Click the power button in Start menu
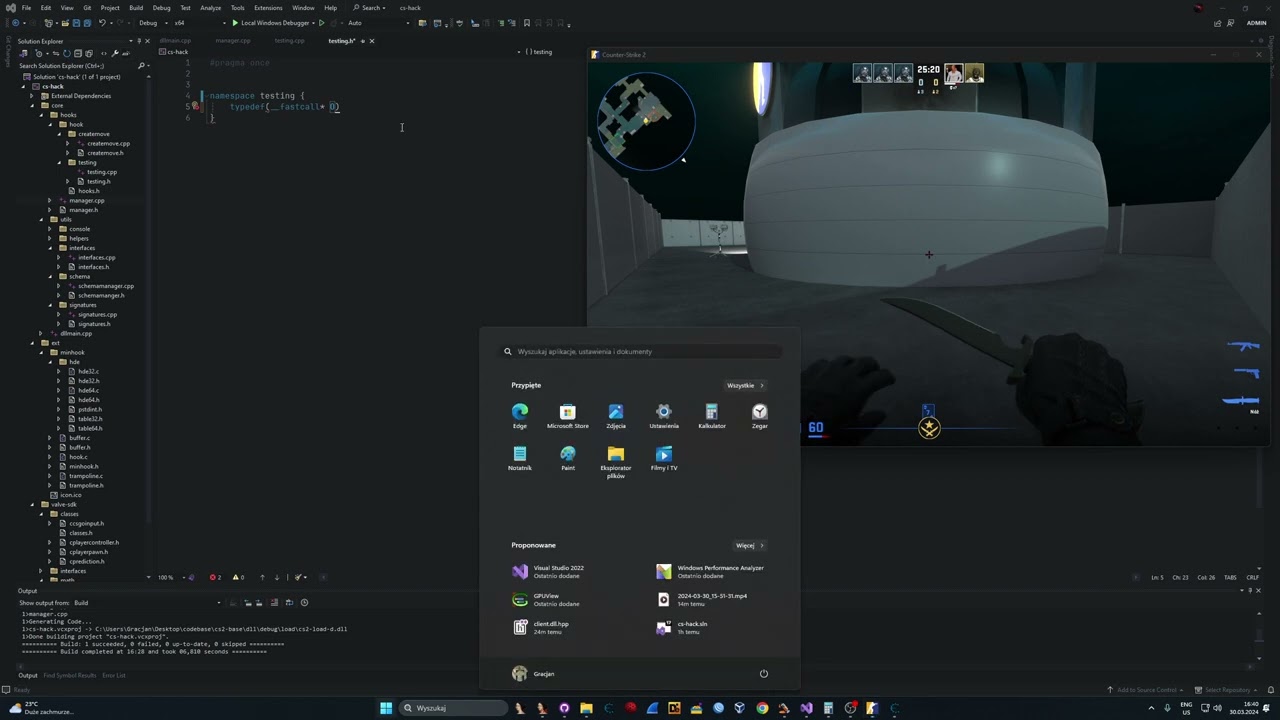Image resolution: width=1280 pixels, height=720 pixels. 764,674
